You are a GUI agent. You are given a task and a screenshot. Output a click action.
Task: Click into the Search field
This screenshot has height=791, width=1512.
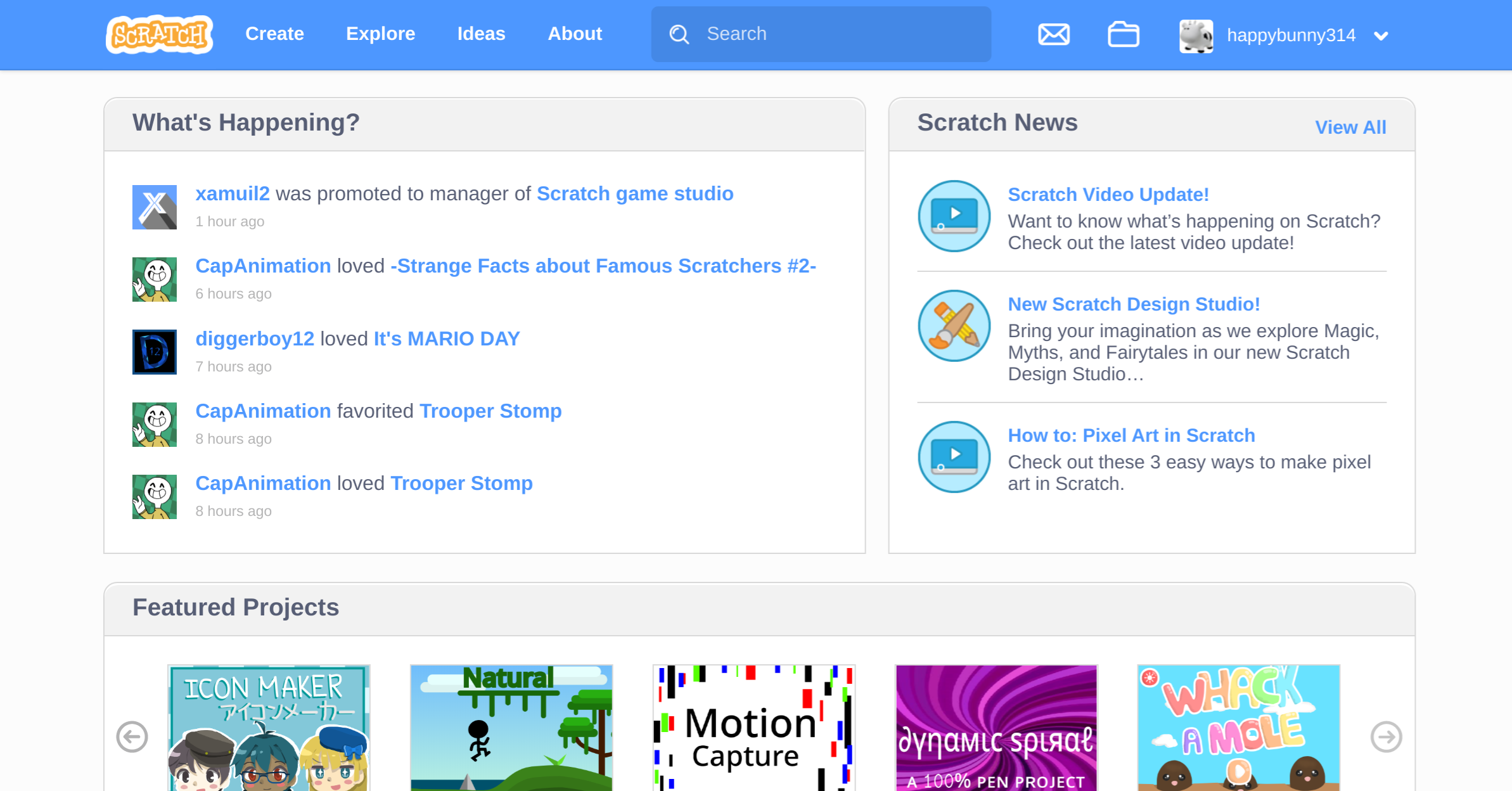click(x=821, y=34)
